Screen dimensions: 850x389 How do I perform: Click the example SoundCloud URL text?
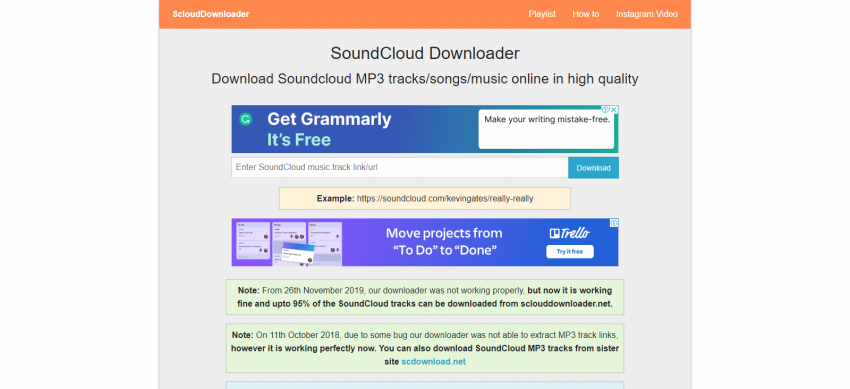tap(445, 199)
